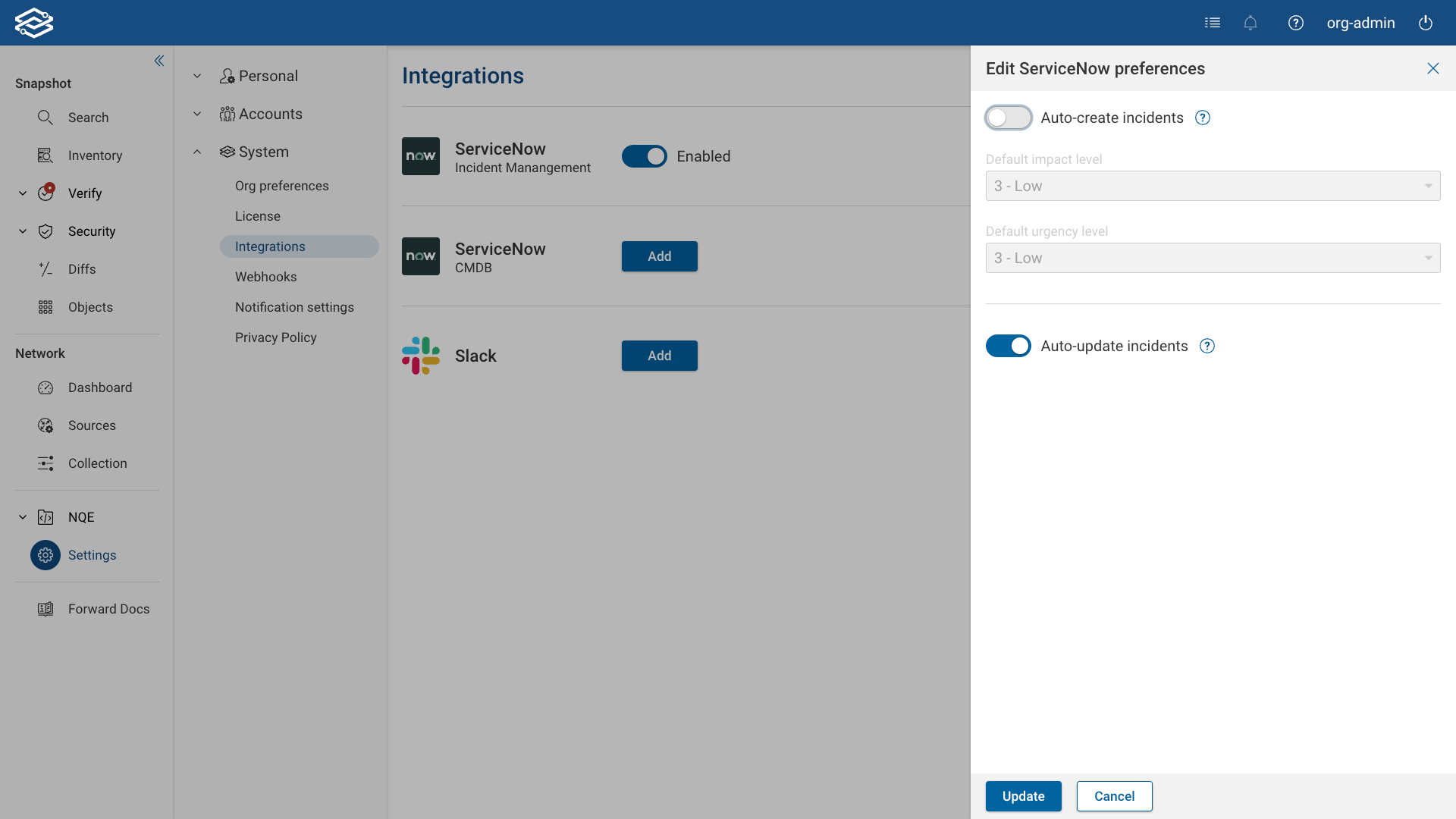Open the Webhooks settings page
Image resolution: width=1456 pixels, height=819 pixels.
[x=265, y=277]
